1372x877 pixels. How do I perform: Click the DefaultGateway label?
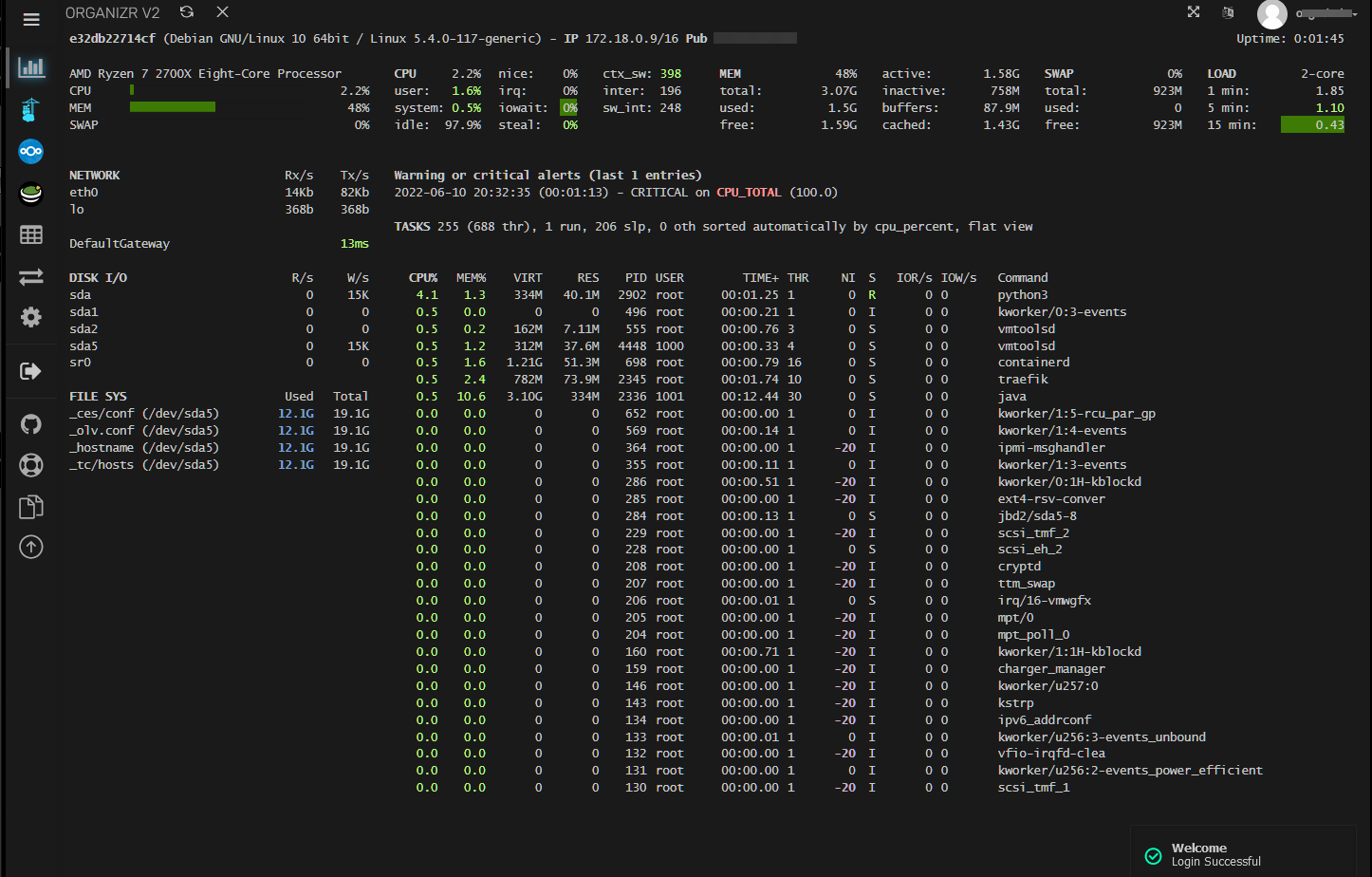click(x=120, y=244)
